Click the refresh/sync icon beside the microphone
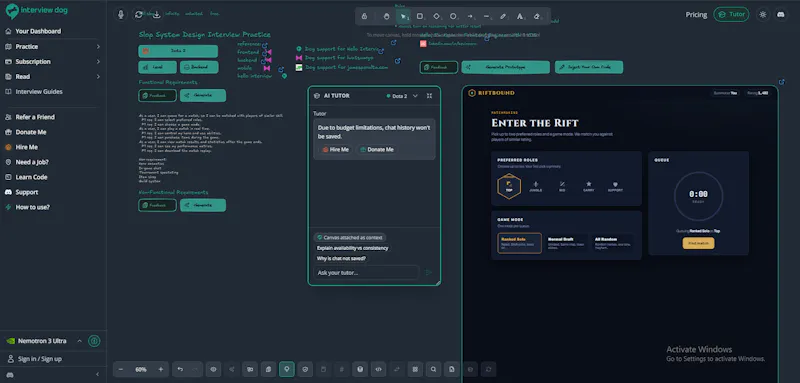Image resolution: width=800 pixels, height=383 pixels. coord(139,14)
